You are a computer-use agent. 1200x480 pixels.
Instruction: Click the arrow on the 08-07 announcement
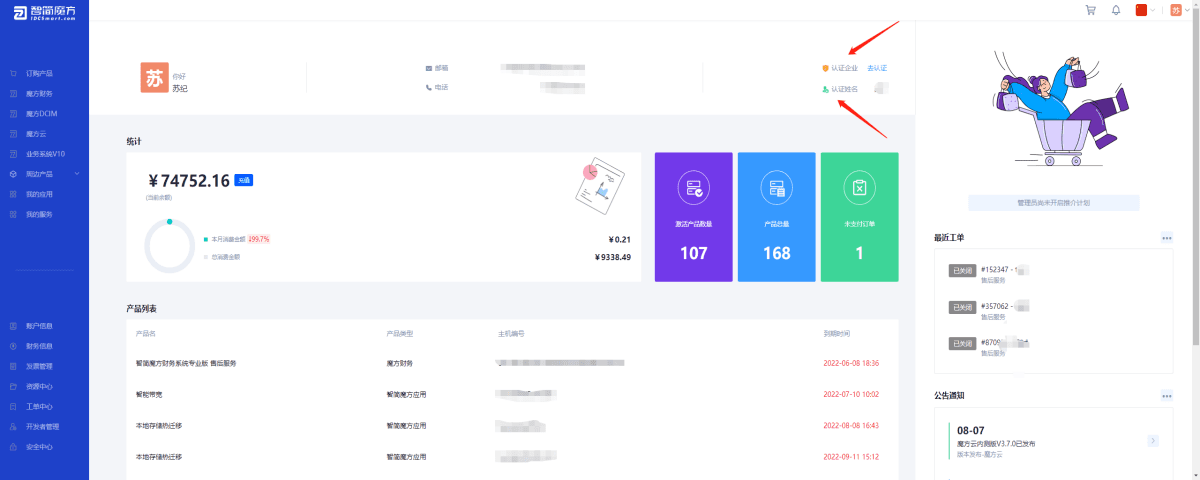click(x=1153, y=440)
